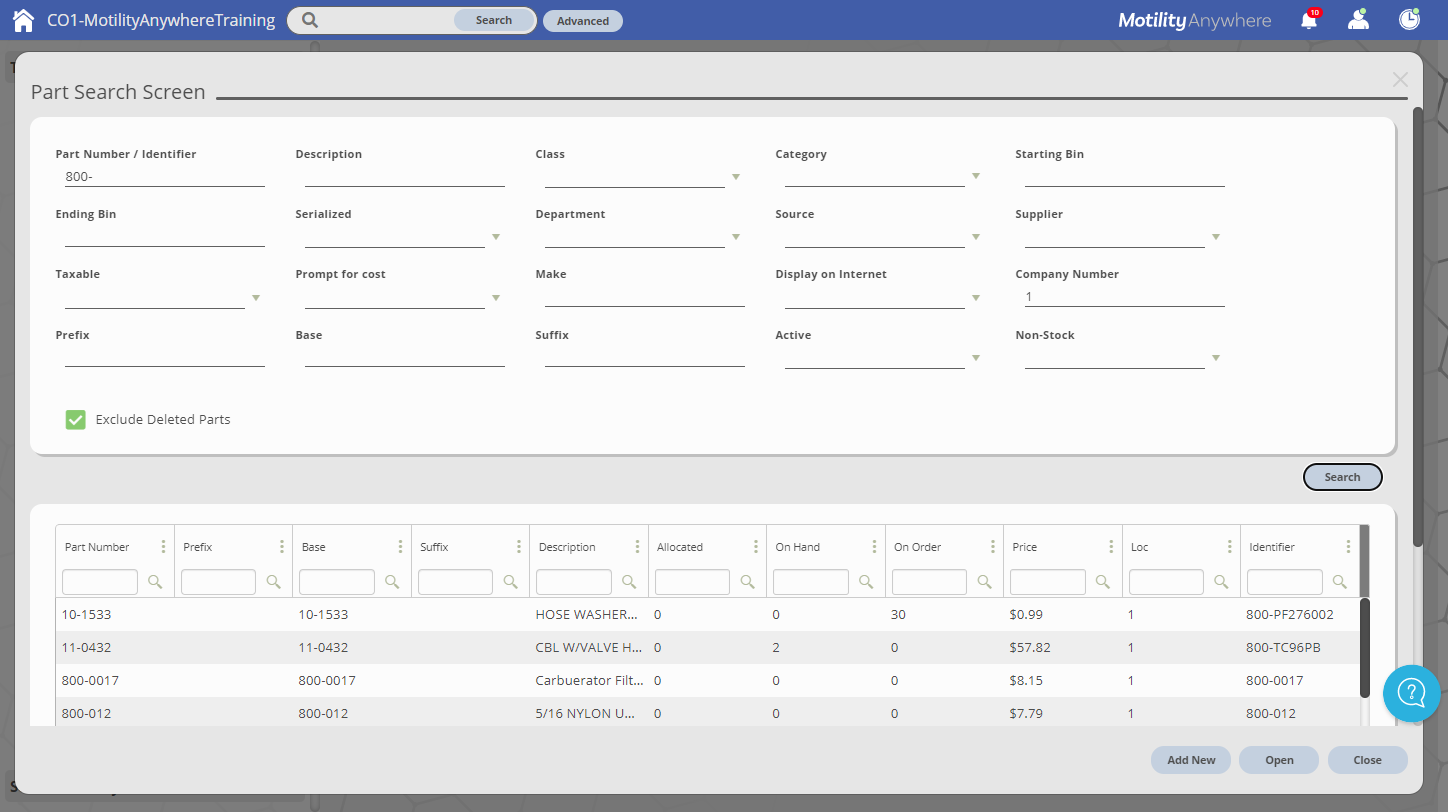
Task: Click Price column filter magnifier
Action: coord(1103,582)
